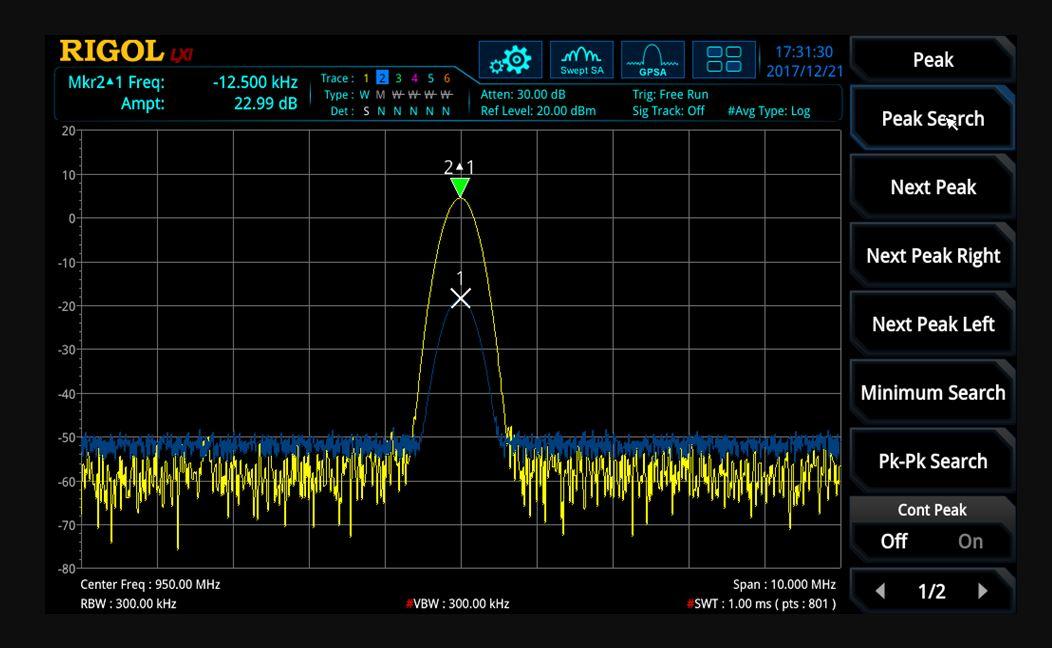The image size is (1052, 648).
Task: Switch to GPSA mode via its icon
Action: click(x=652, y=59)
